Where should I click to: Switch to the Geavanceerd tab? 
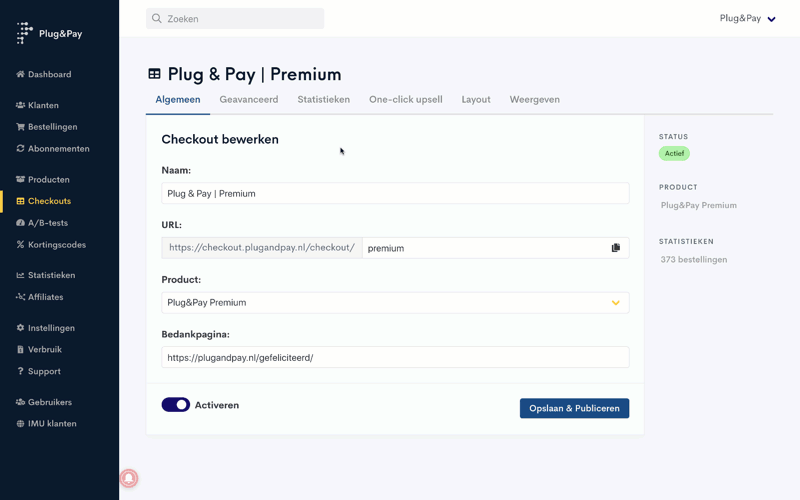pyautogui.click(x=249, y=100)
